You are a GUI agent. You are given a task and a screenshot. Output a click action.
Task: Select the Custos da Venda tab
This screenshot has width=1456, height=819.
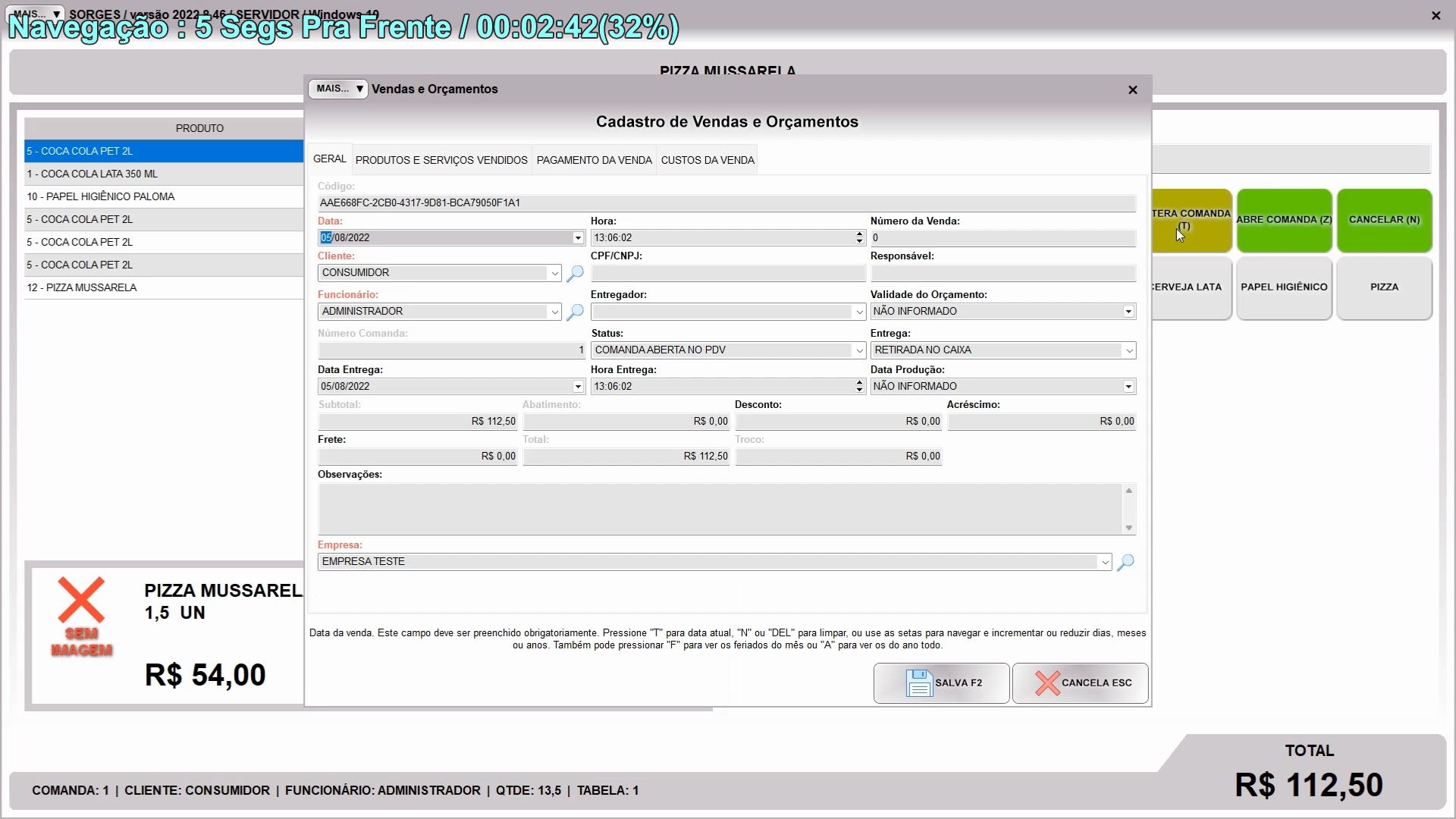[x=707, y=160]
